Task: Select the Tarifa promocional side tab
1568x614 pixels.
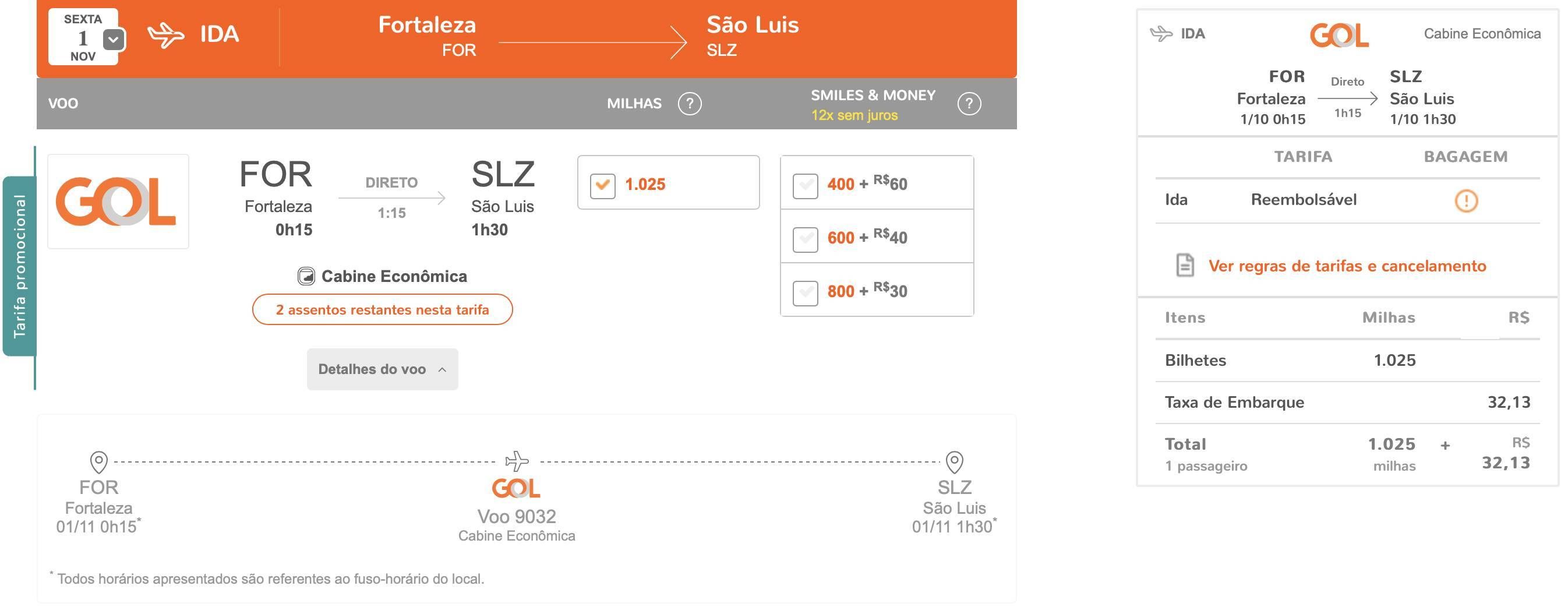Action: 19,266
